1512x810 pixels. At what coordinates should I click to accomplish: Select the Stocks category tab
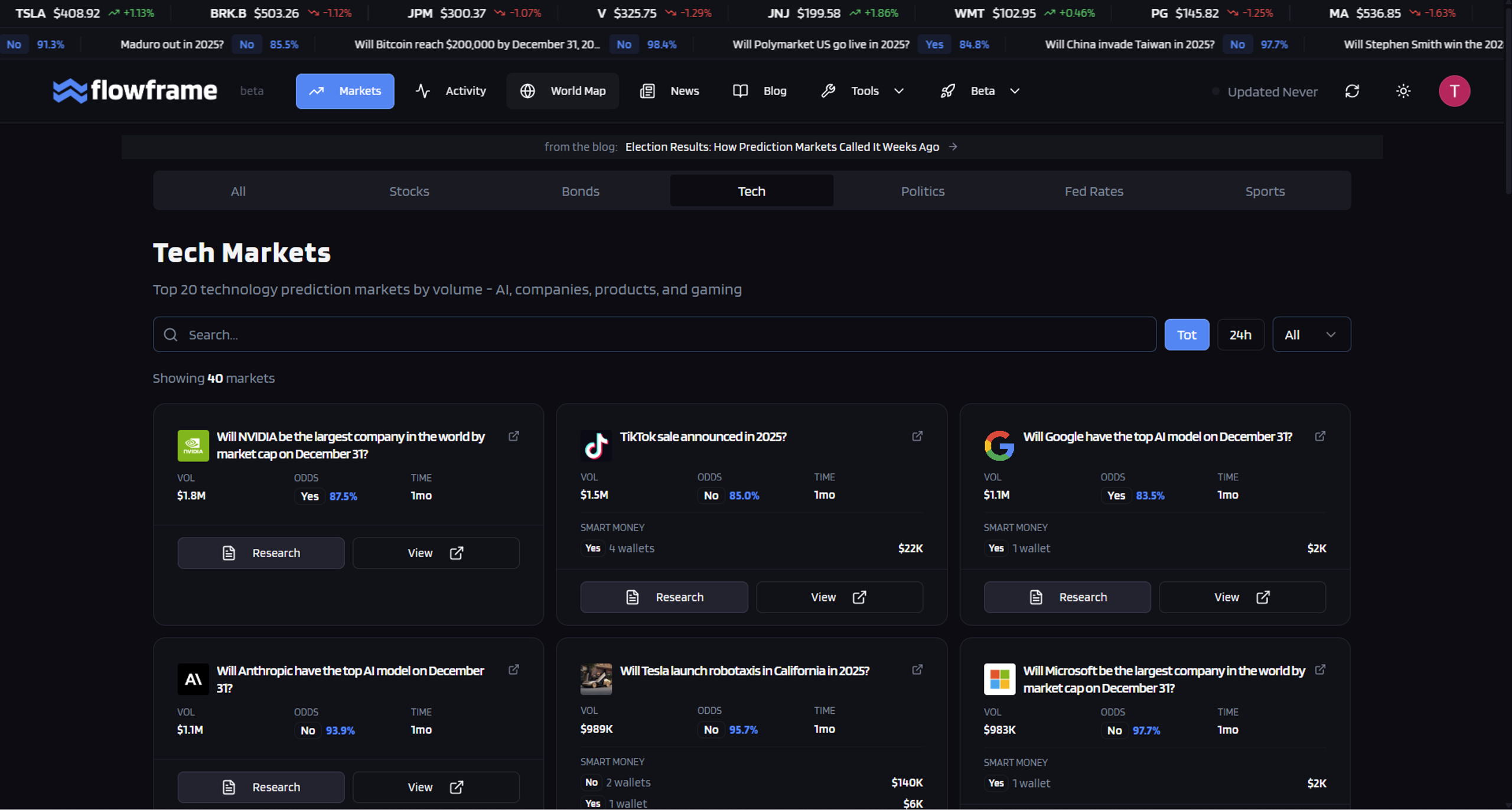click(x=409, y=191)
